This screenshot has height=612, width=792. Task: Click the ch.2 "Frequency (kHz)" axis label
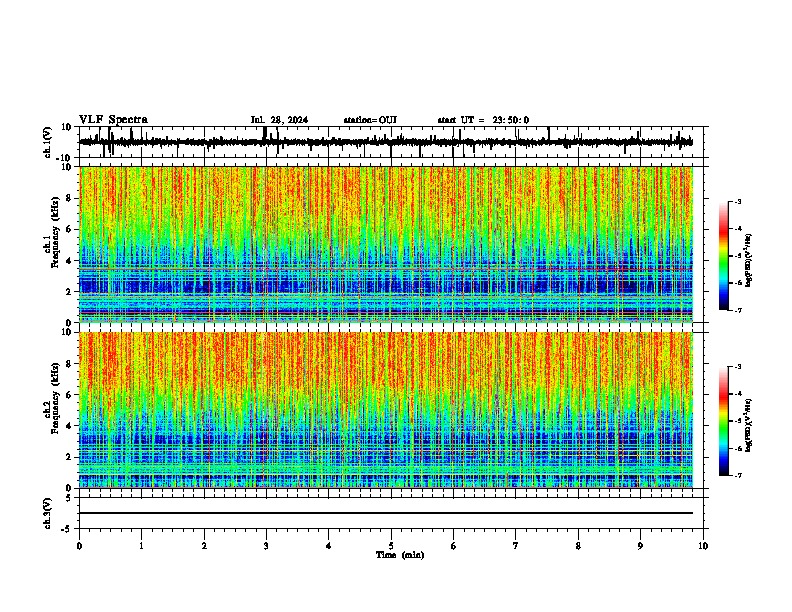tap(55, 398)
